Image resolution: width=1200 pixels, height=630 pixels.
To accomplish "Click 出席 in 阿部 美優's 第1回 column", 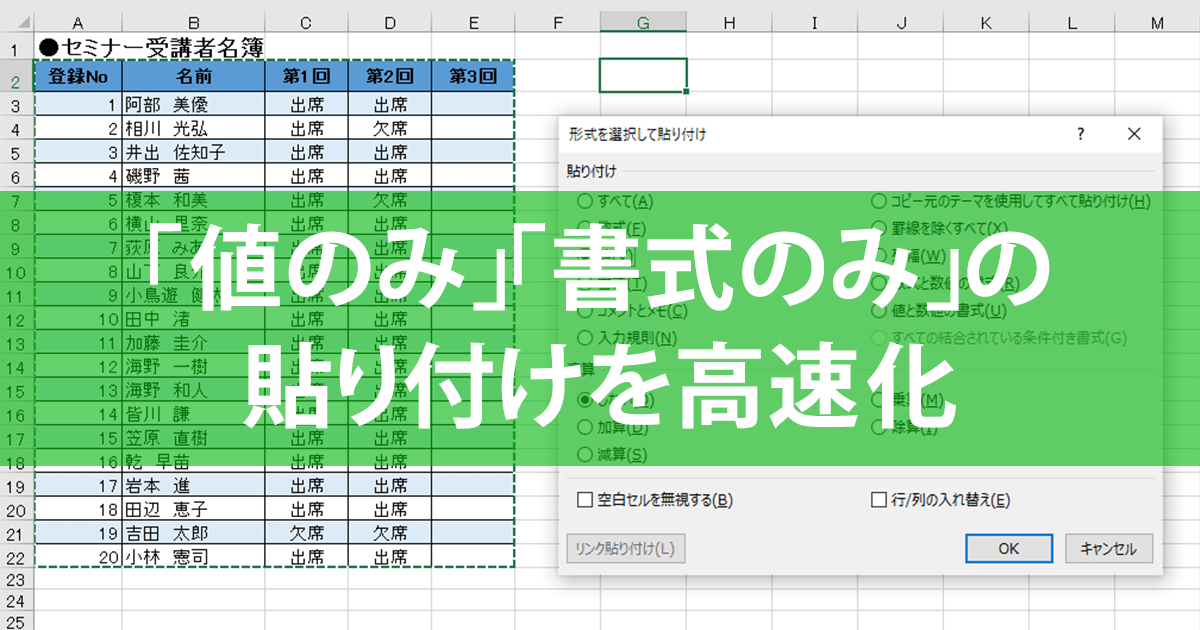I will 307,105.
